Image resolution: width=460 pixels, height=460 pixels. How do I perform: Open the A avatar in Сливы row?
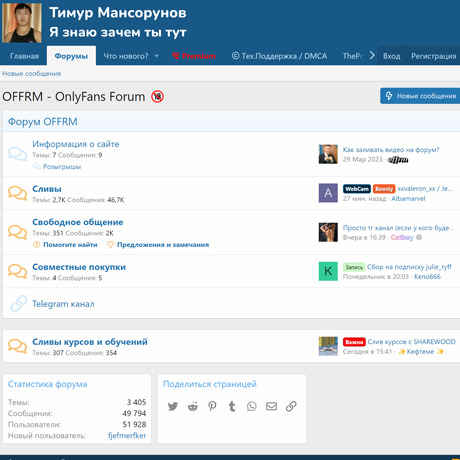click(x=328, y=193)
